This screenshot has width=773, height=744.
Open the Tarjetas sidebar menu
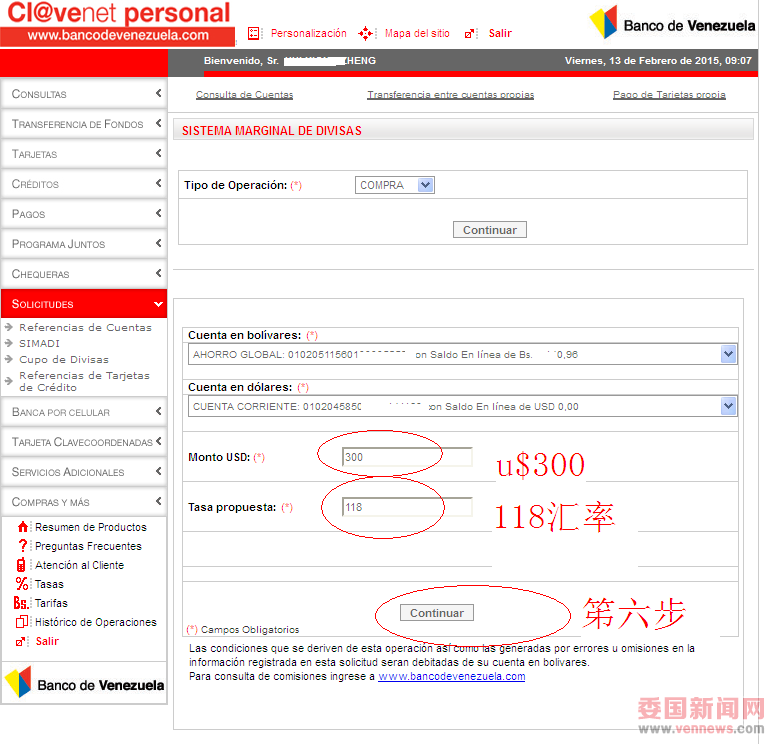(84, 154)
